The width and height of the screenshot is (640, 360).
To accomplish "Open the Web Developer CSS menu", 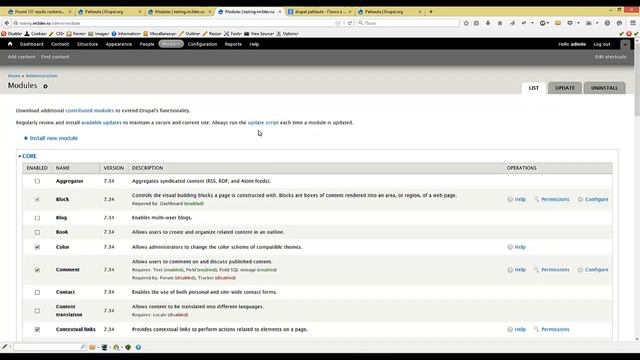I will [x=56, y=34].
